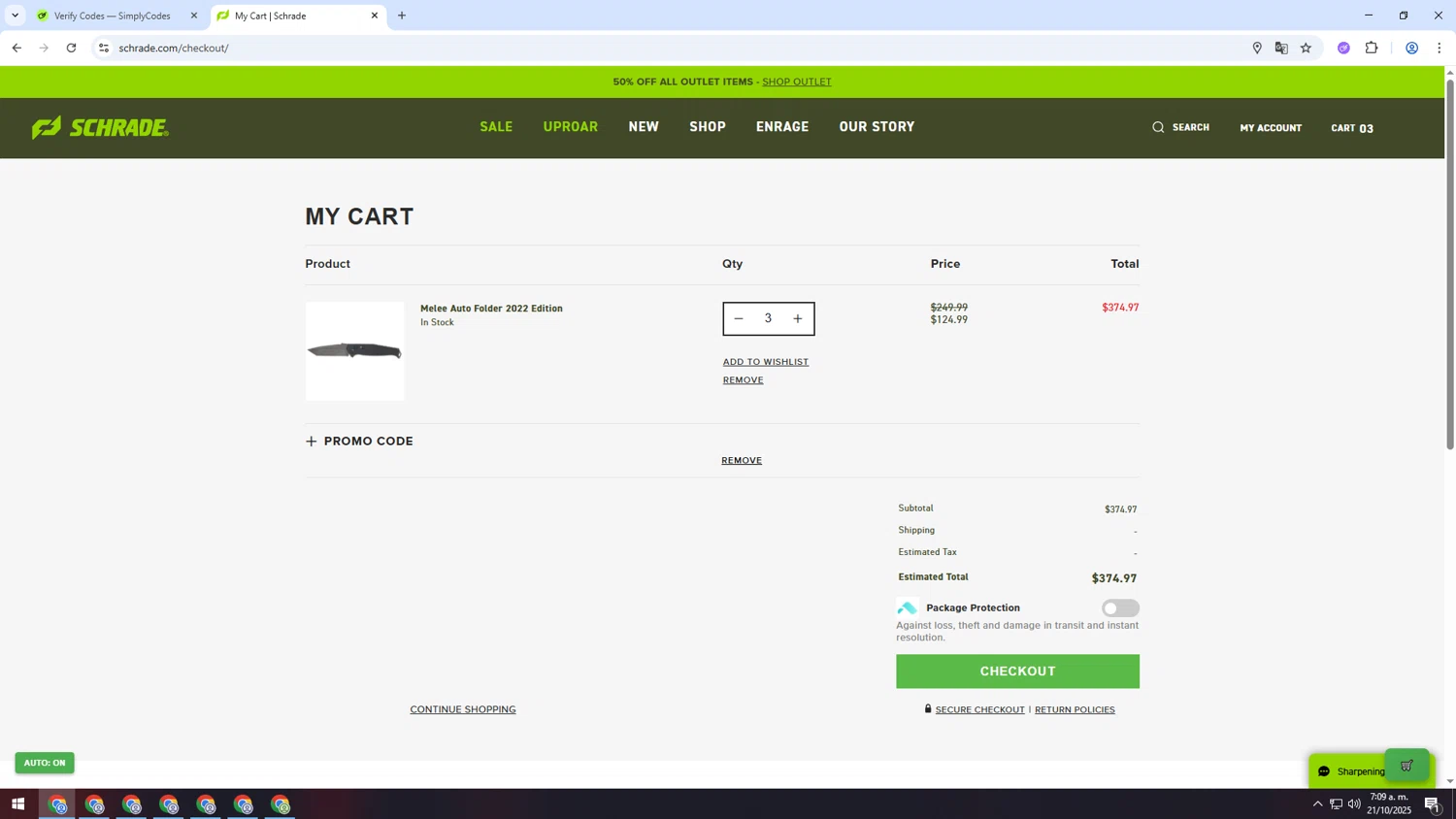Open the OUR STORY menu
Screen dimensions: 1456x819
point(877,127)
